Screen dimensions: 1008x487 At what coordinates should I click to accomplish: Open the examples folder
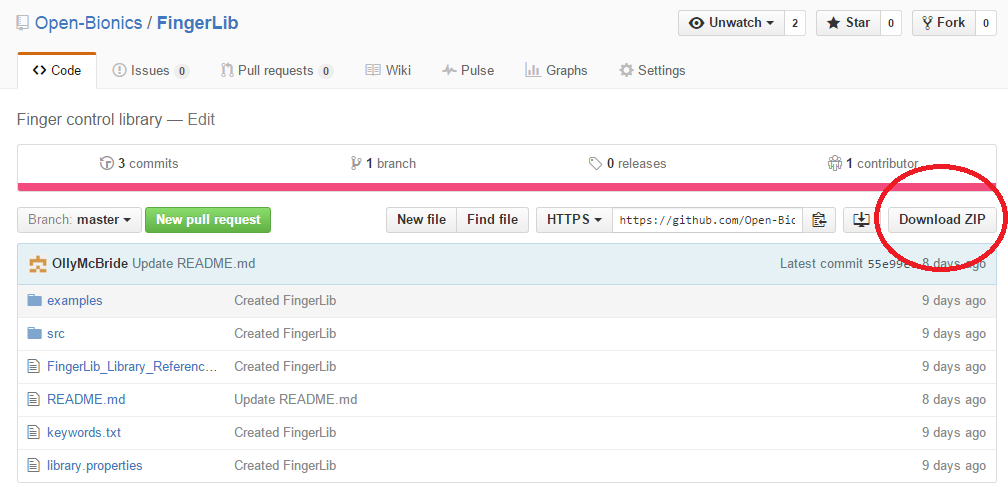(x=75, y=301)
